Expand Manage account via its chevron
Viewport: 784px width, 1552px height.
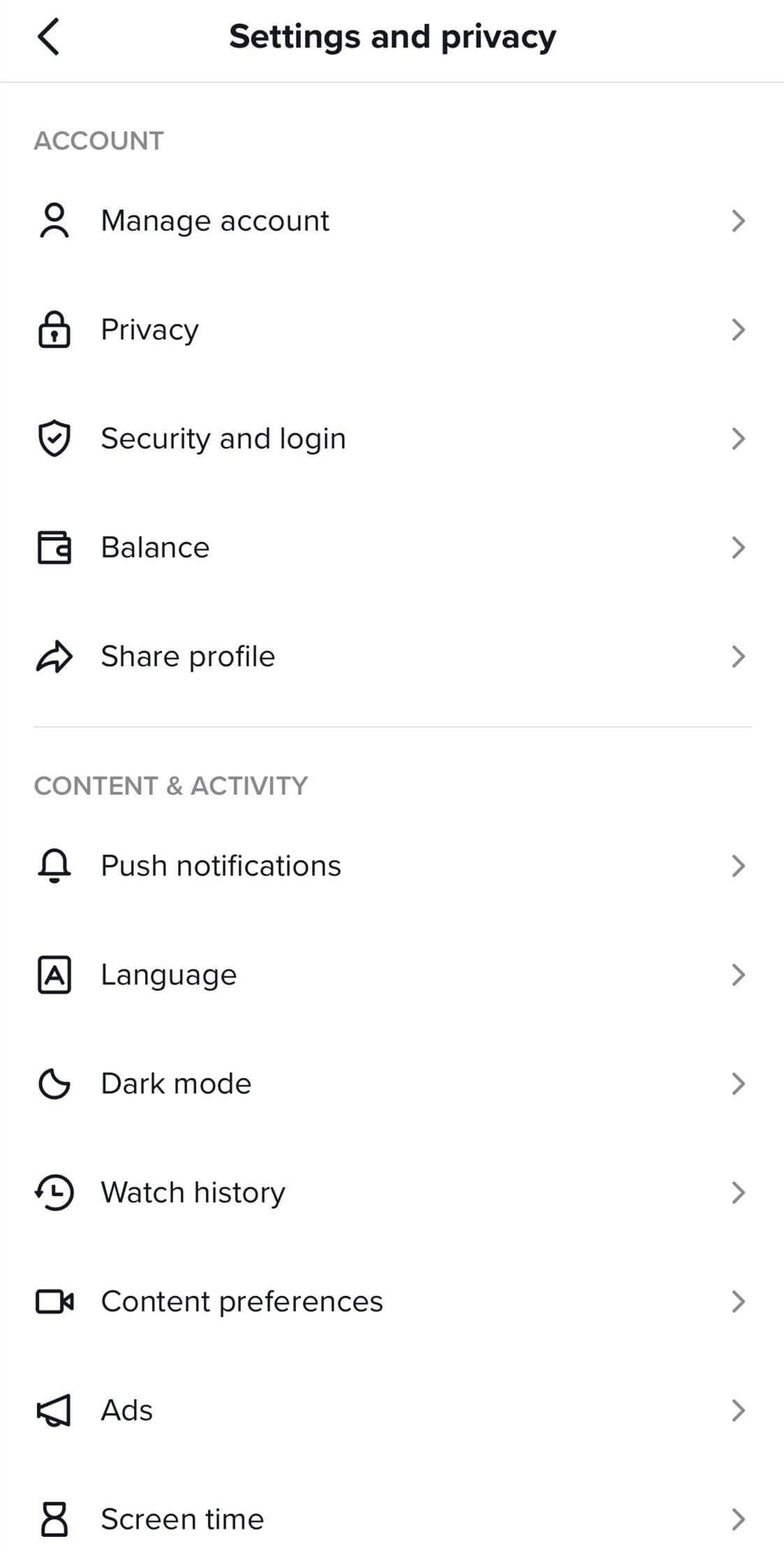pyautogui.click(x=739, y=221)
